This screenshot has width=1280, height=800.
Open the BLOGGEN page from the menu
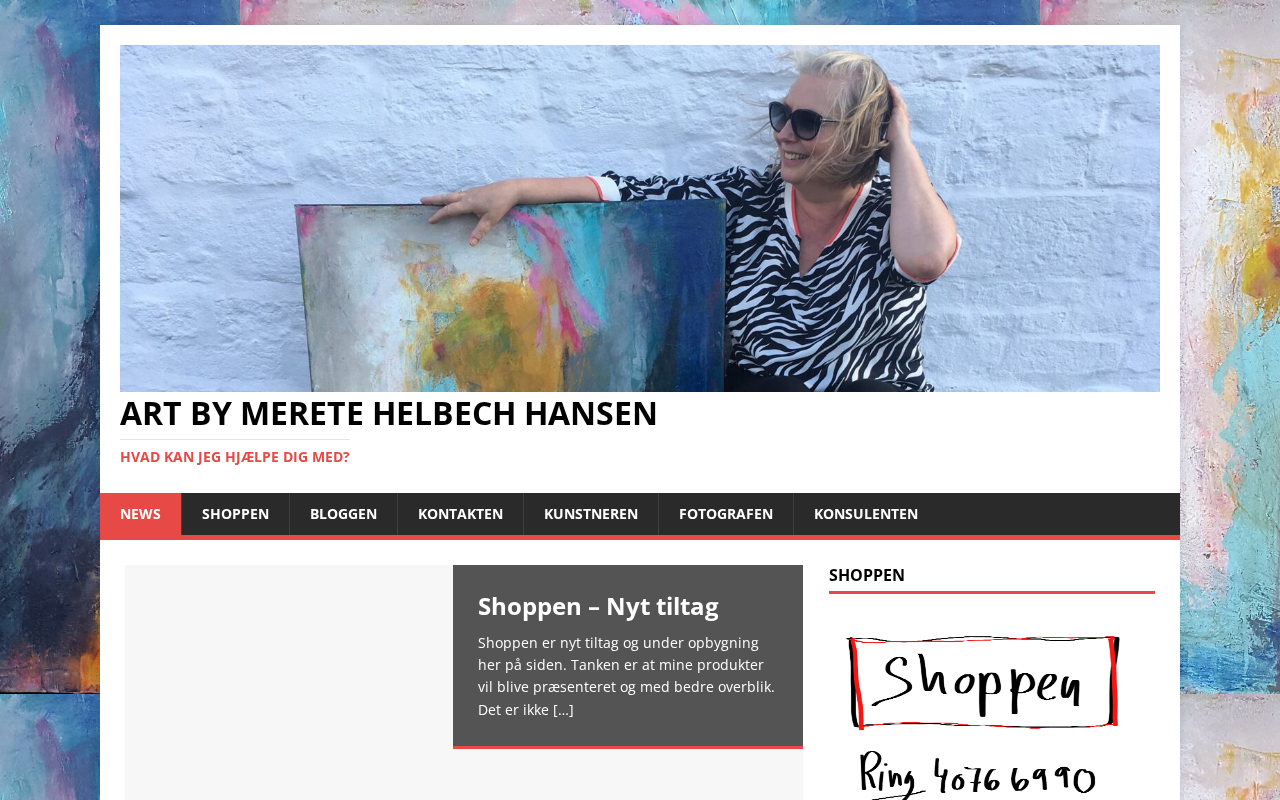343,514
